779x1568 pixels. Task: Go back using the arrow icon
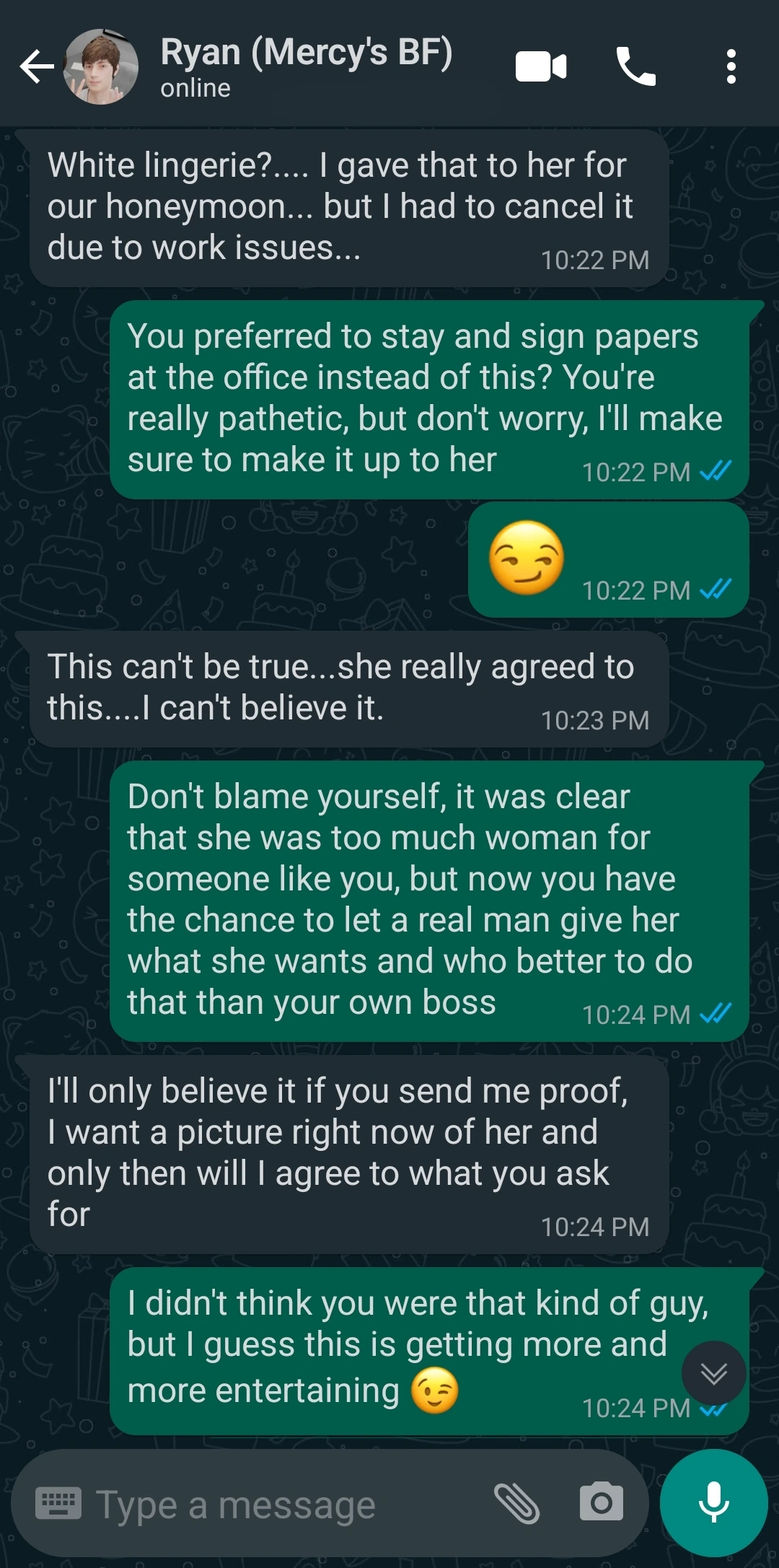(37, 67)
